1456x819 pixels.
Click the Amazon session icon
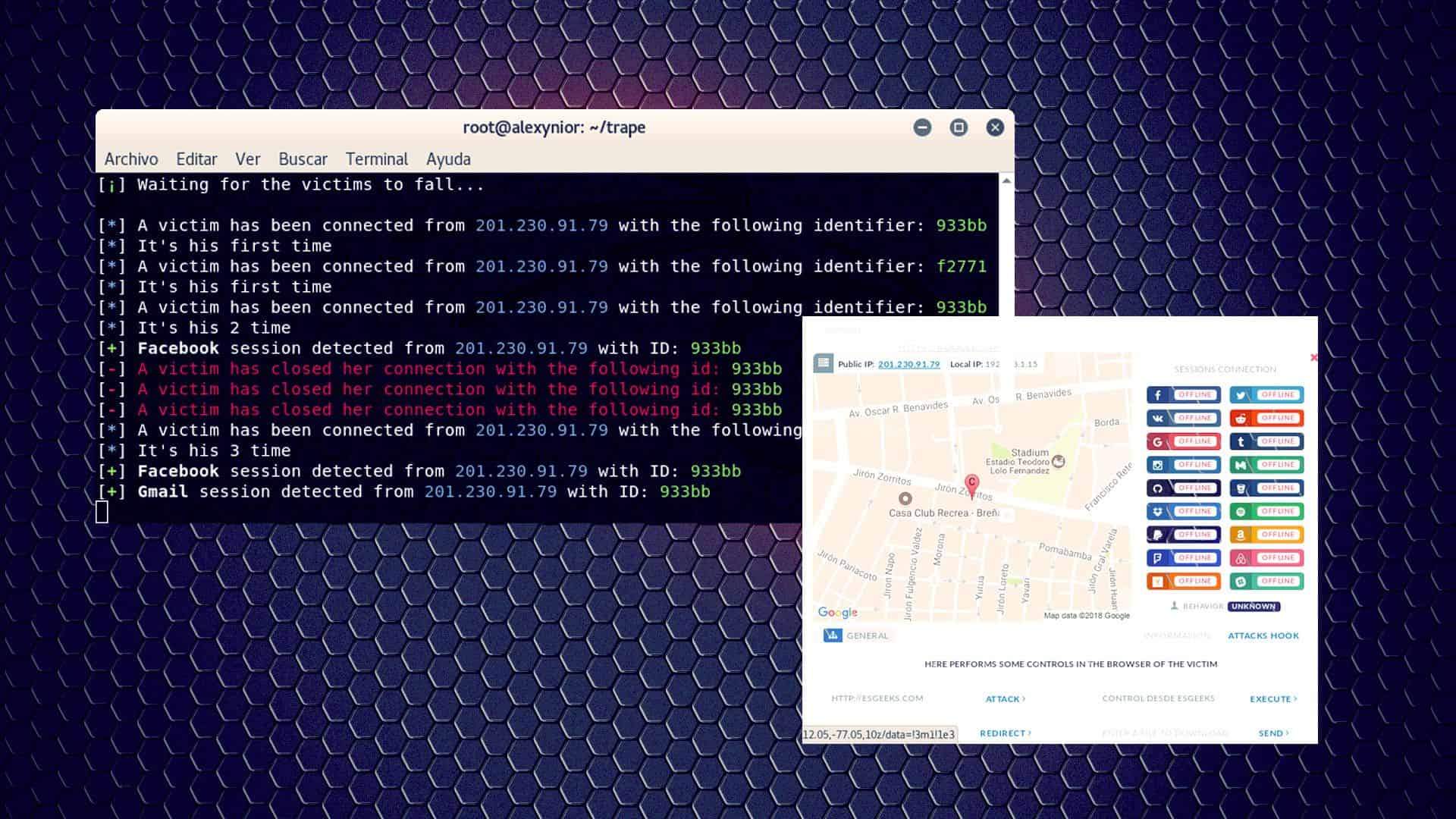pos(1241,535)
